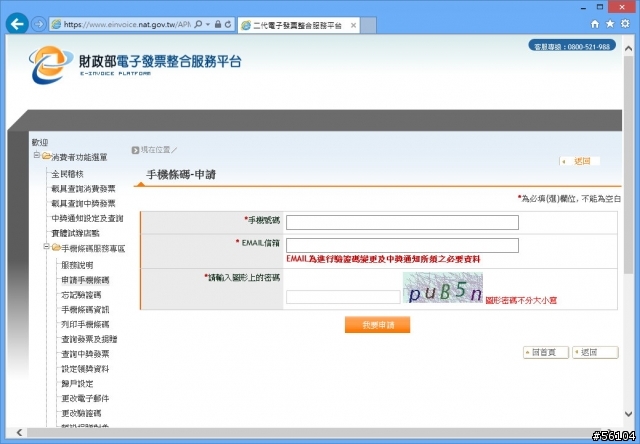Open a new blank tab
Screen dimensions: 640x444
[369, 25]
